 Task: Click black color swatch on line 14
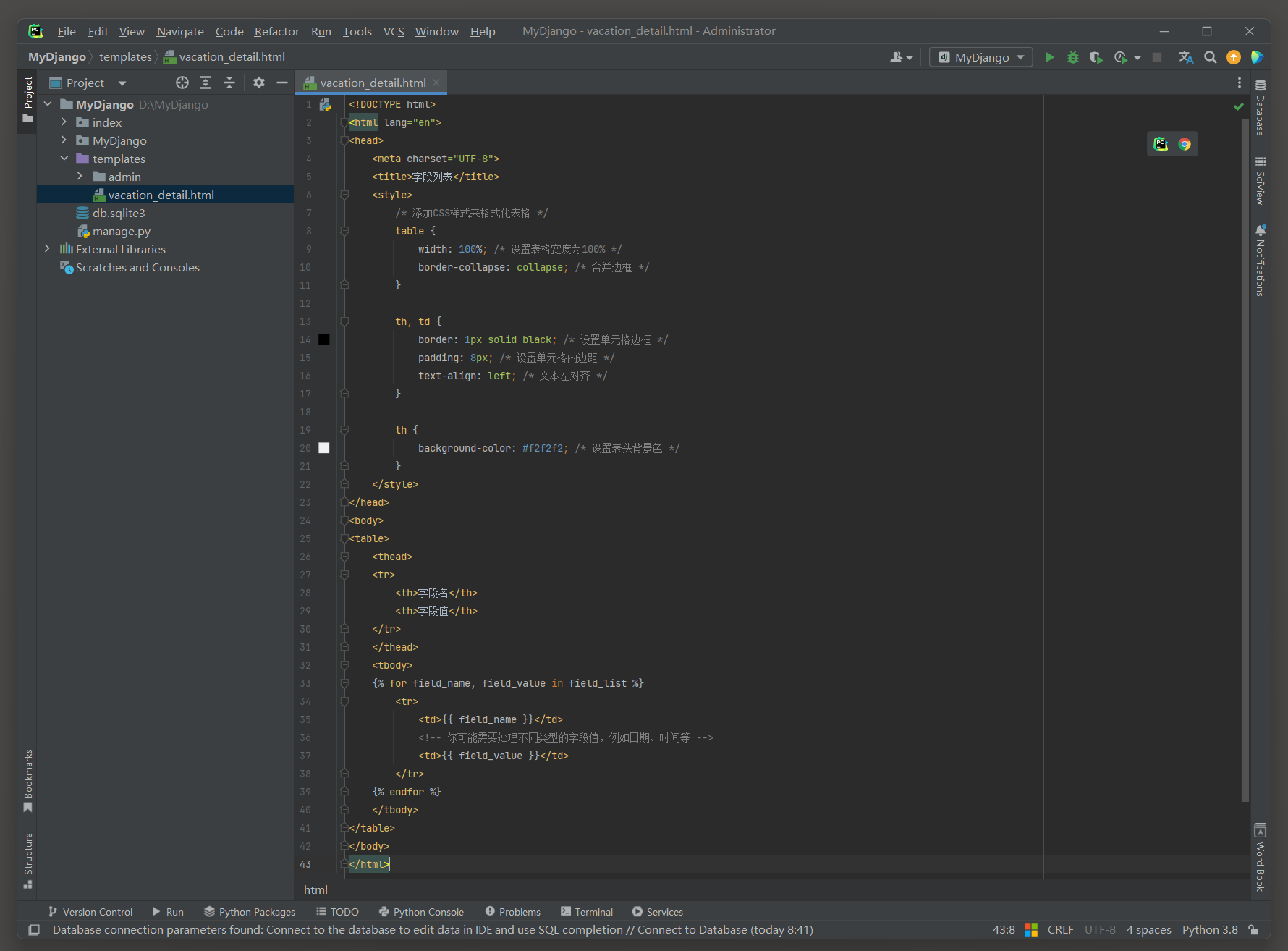tap(324, 339)
